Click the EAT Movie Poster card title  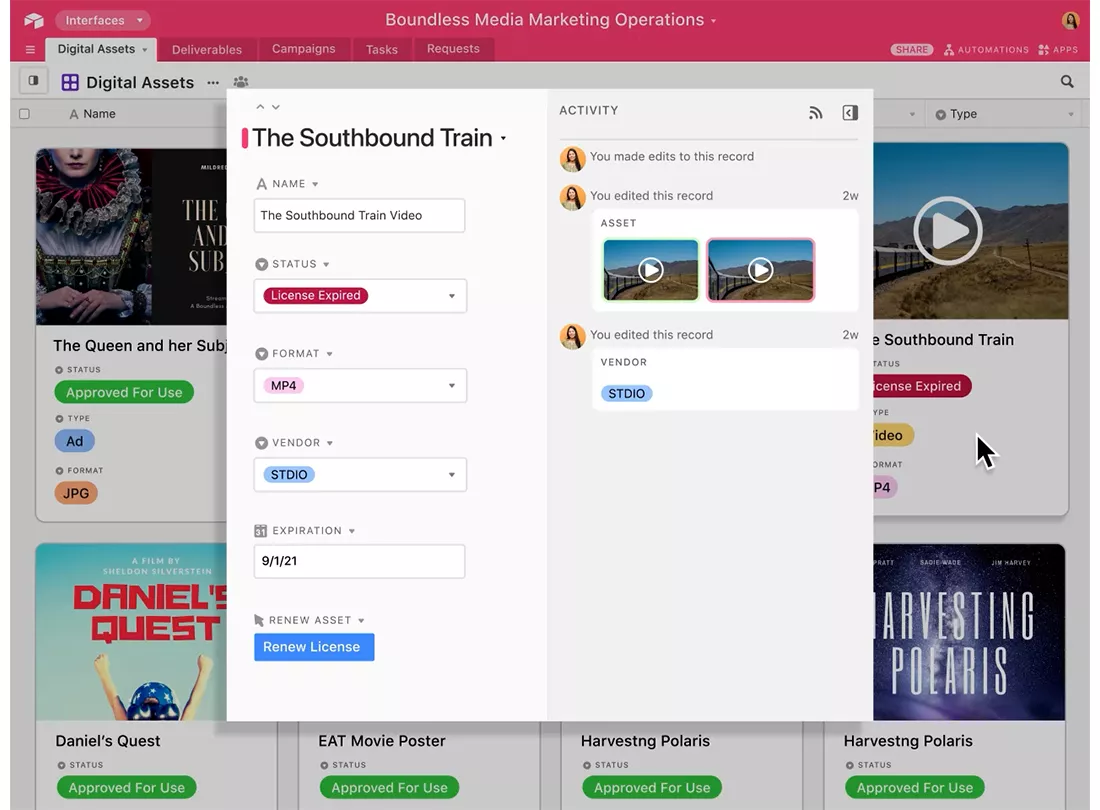pyautogui.click(x=382, y=741)
